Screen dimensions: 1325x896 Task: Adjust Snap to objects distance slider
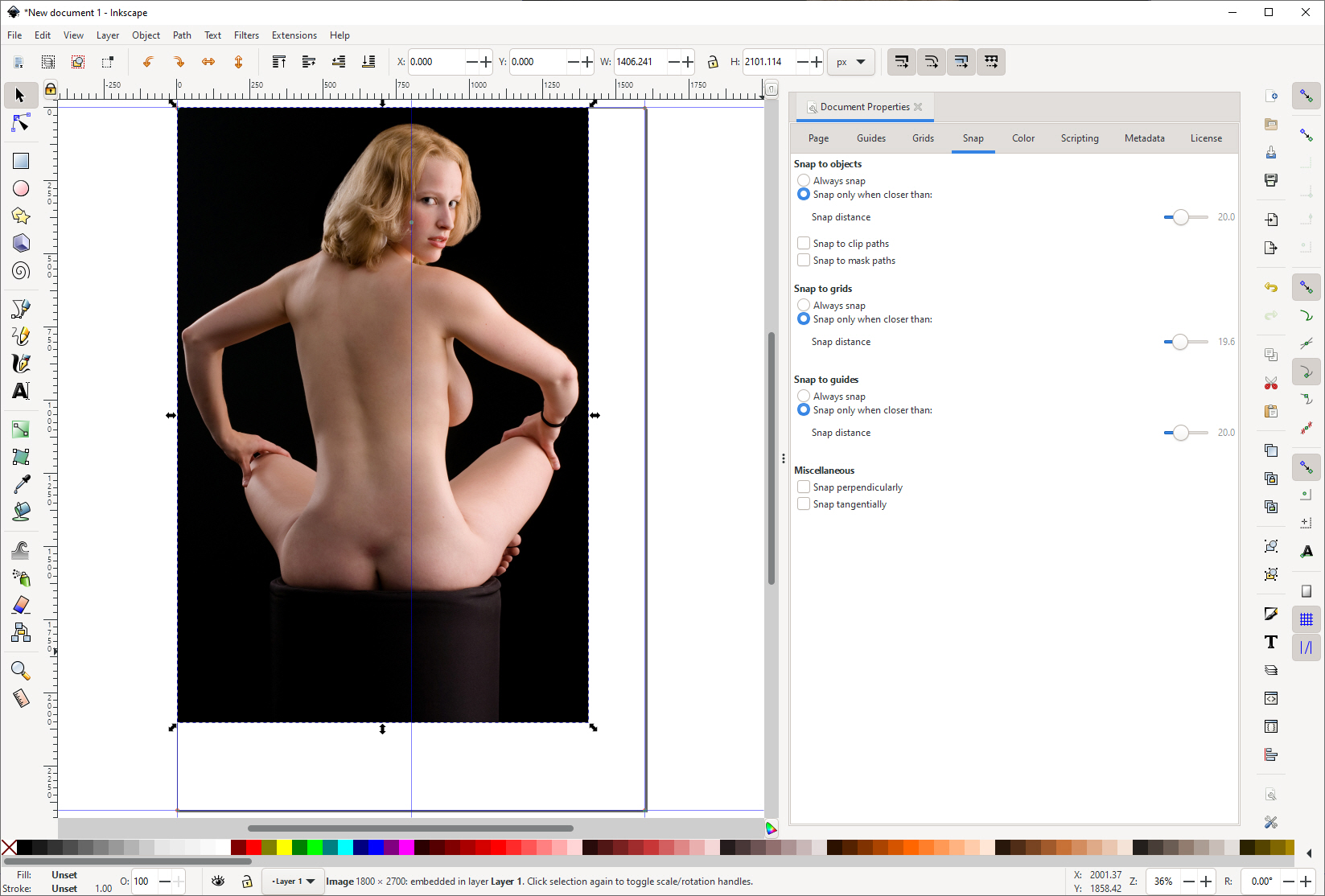(x=1180, y=217)
